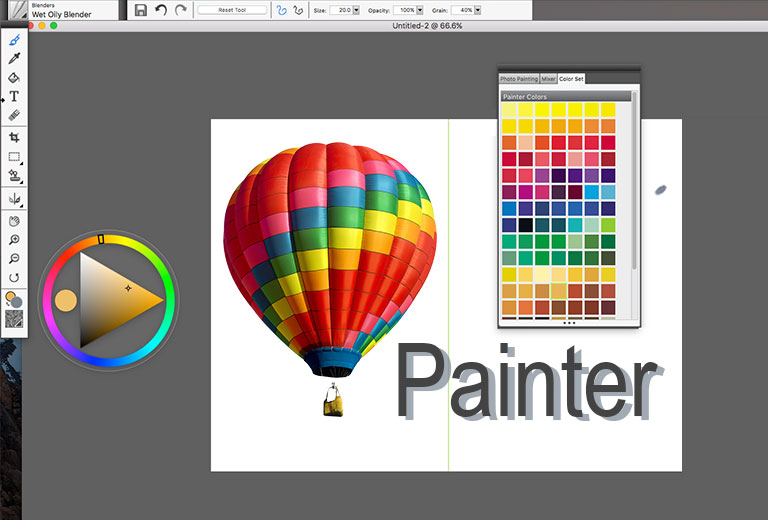
Task: Click the Painter Colors library header
Action: tap(566, 96)
